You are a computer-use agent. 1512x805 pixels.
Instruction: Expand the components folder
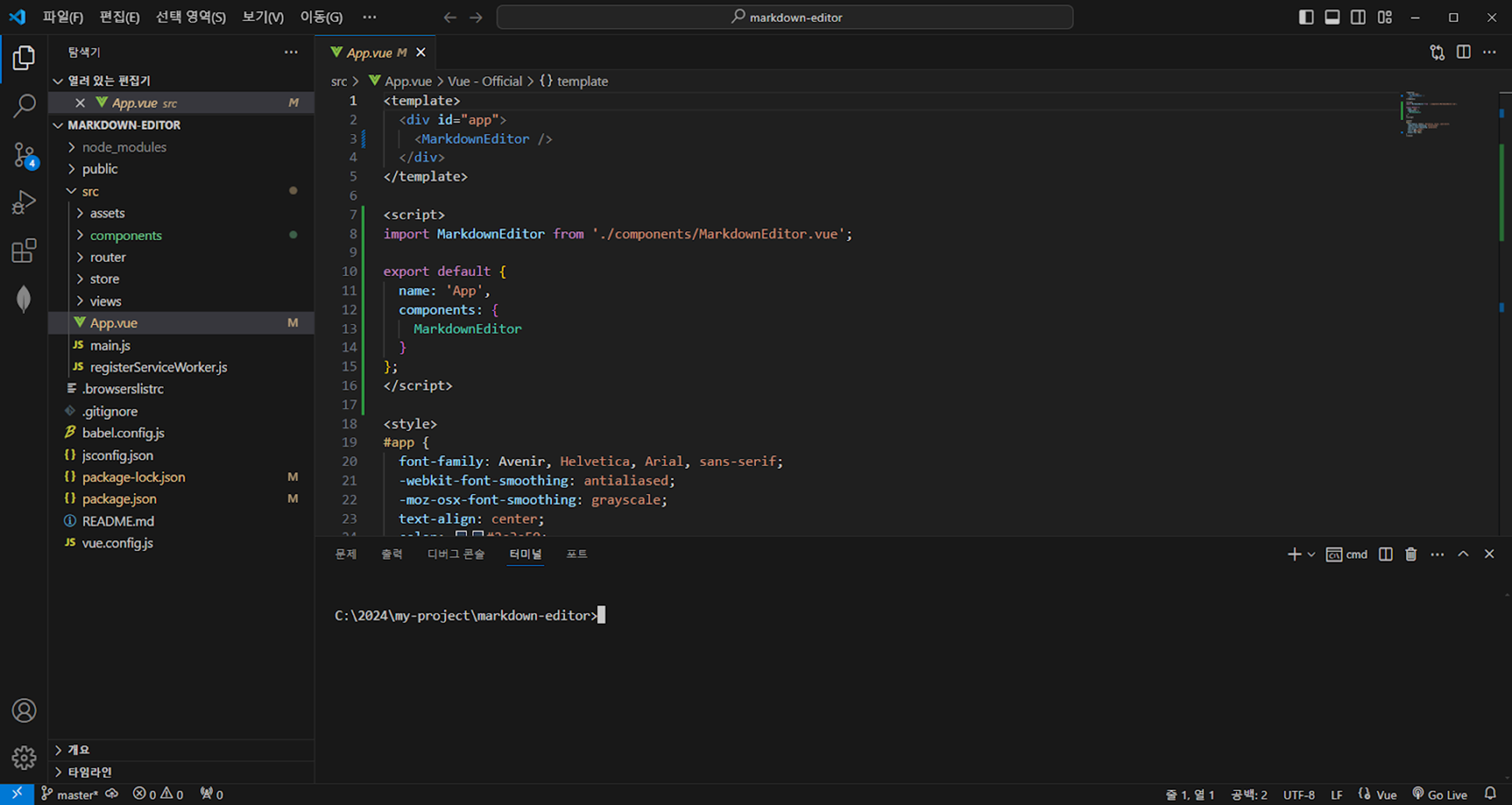[79, 235]
